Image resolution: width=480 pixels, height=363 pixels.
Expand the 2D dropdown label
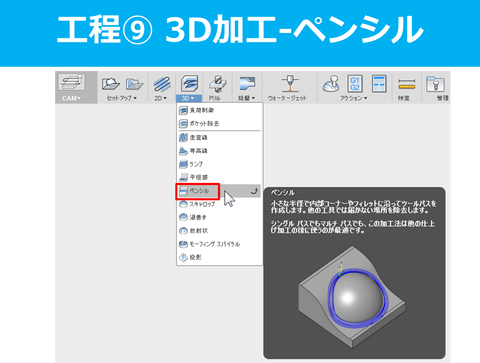pos(160,98)
